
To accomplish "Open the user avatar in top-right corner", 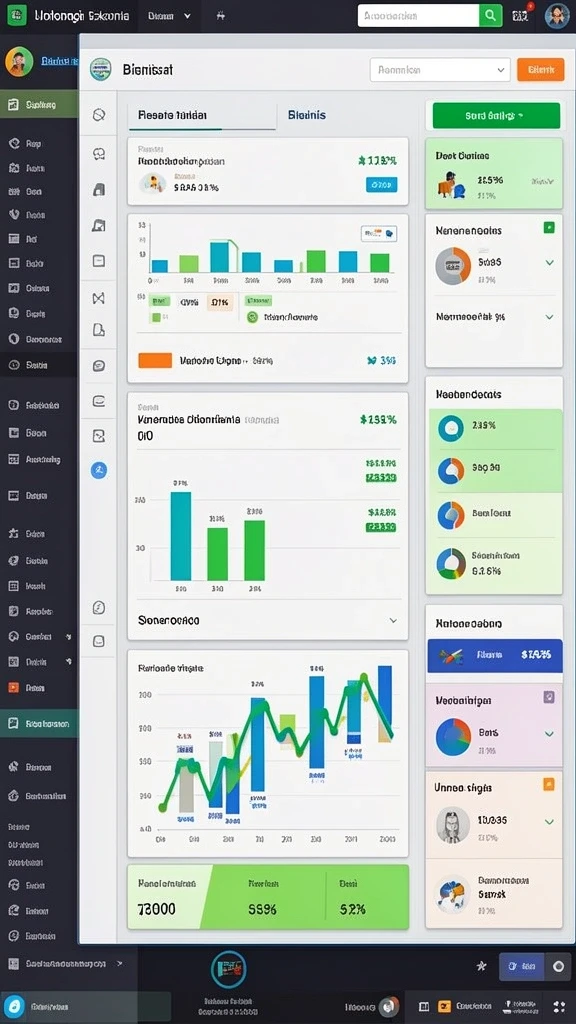I will [556, 16].
